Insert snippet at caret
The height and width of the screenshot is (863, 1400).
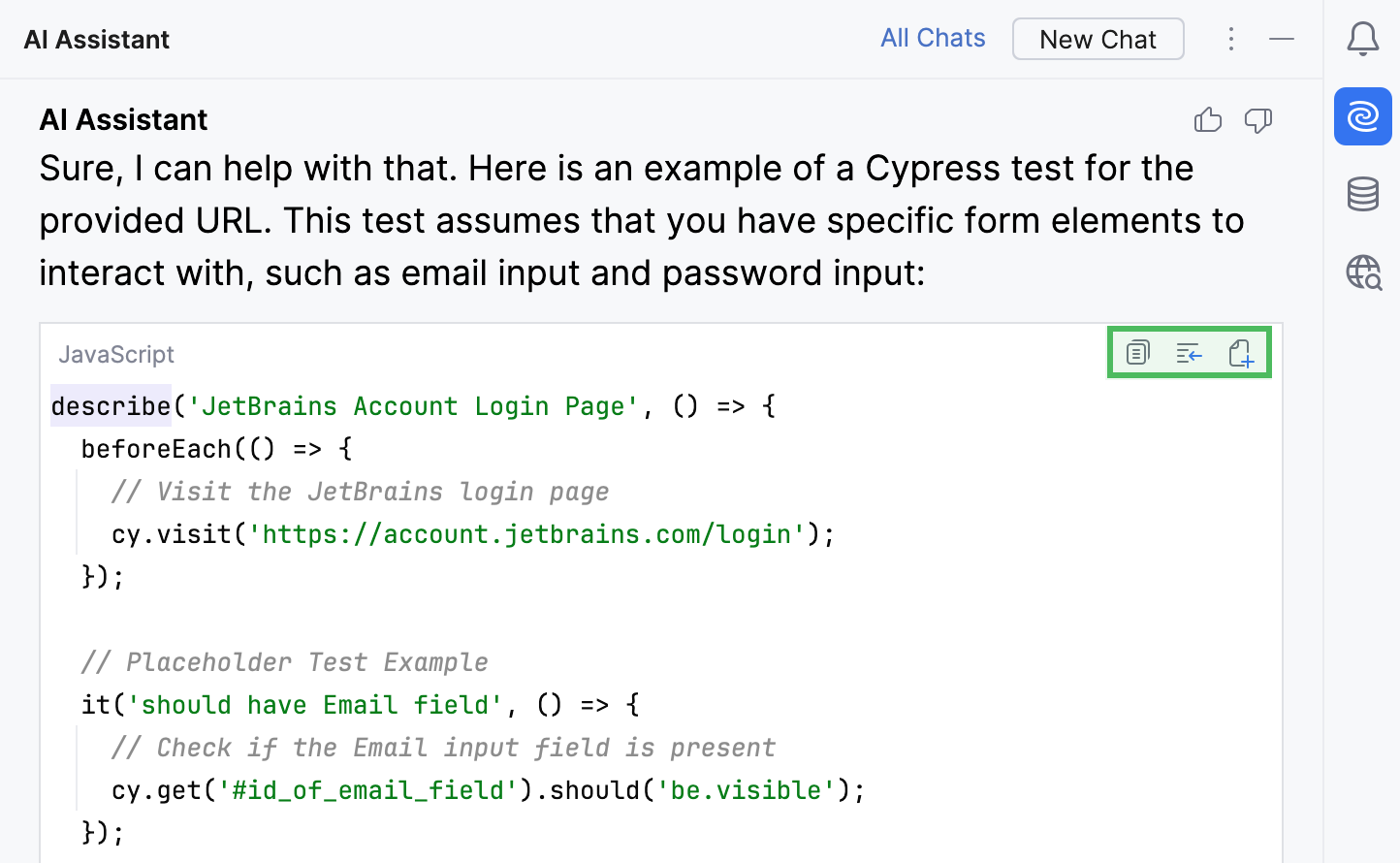(x=1189, y=353)
